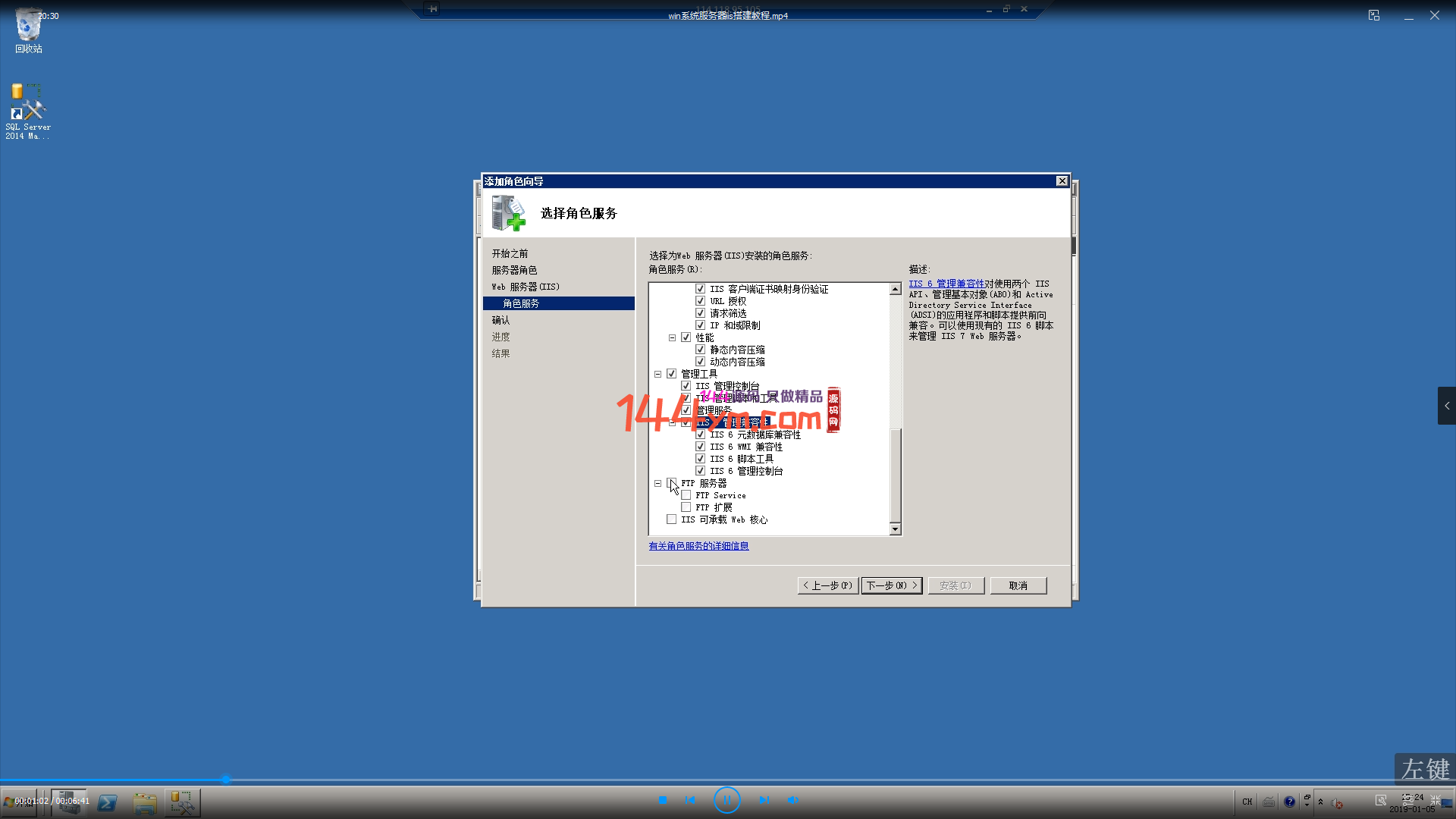Collapse the 性能 tree node

click(672, 337)
